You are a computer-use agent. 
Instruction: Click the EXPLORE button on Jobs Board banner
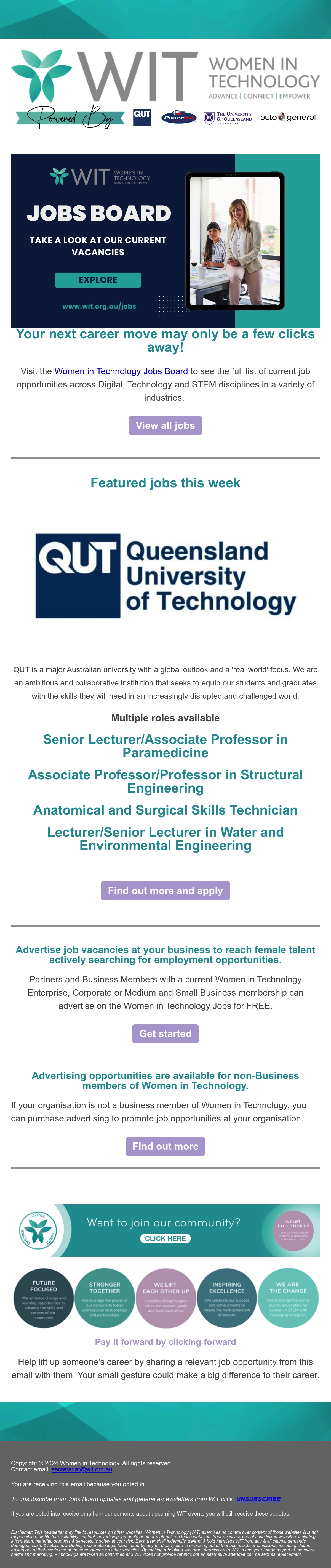tap(98, 280)
